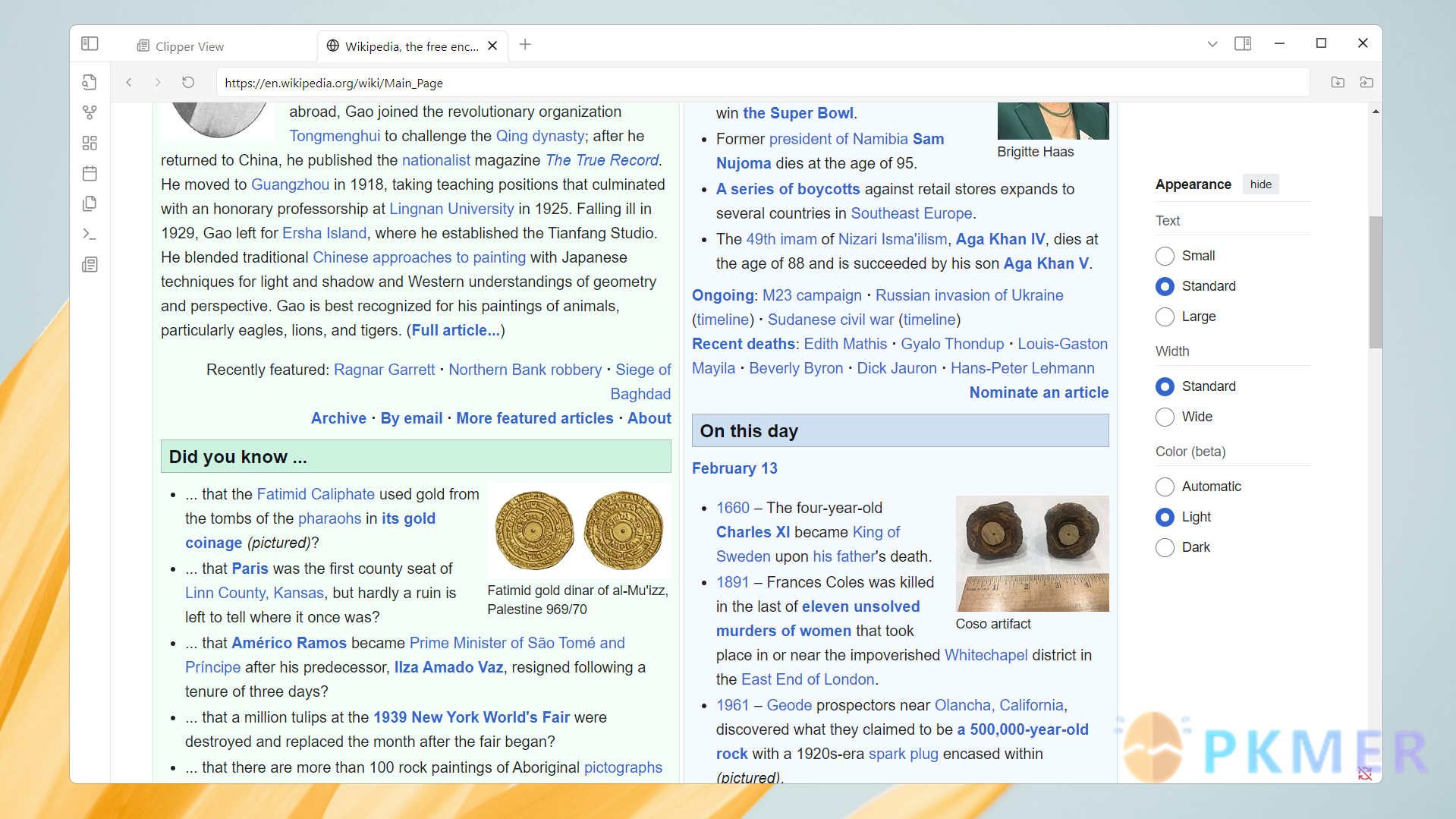Open the Coso artifact image
The image size is (1456, 819).
point(1032,553)
